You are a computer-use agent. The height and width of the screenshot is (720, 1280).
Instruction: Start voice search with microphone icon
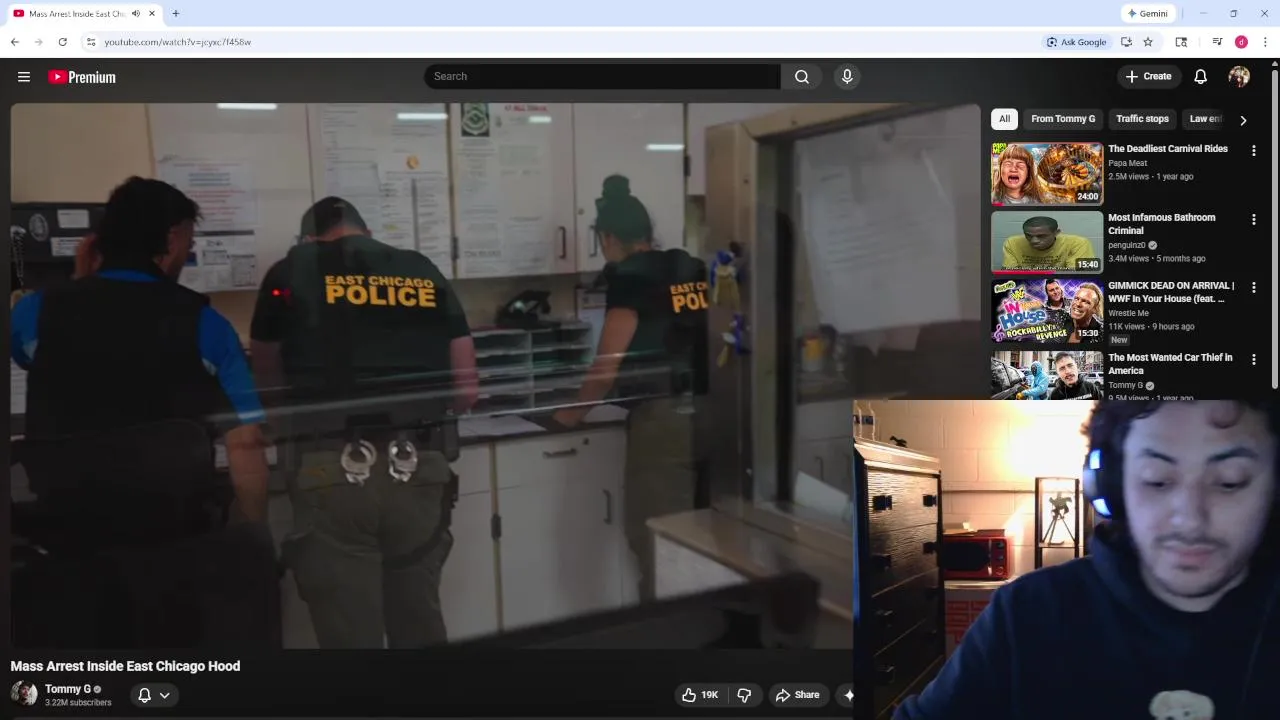(847, 76)
